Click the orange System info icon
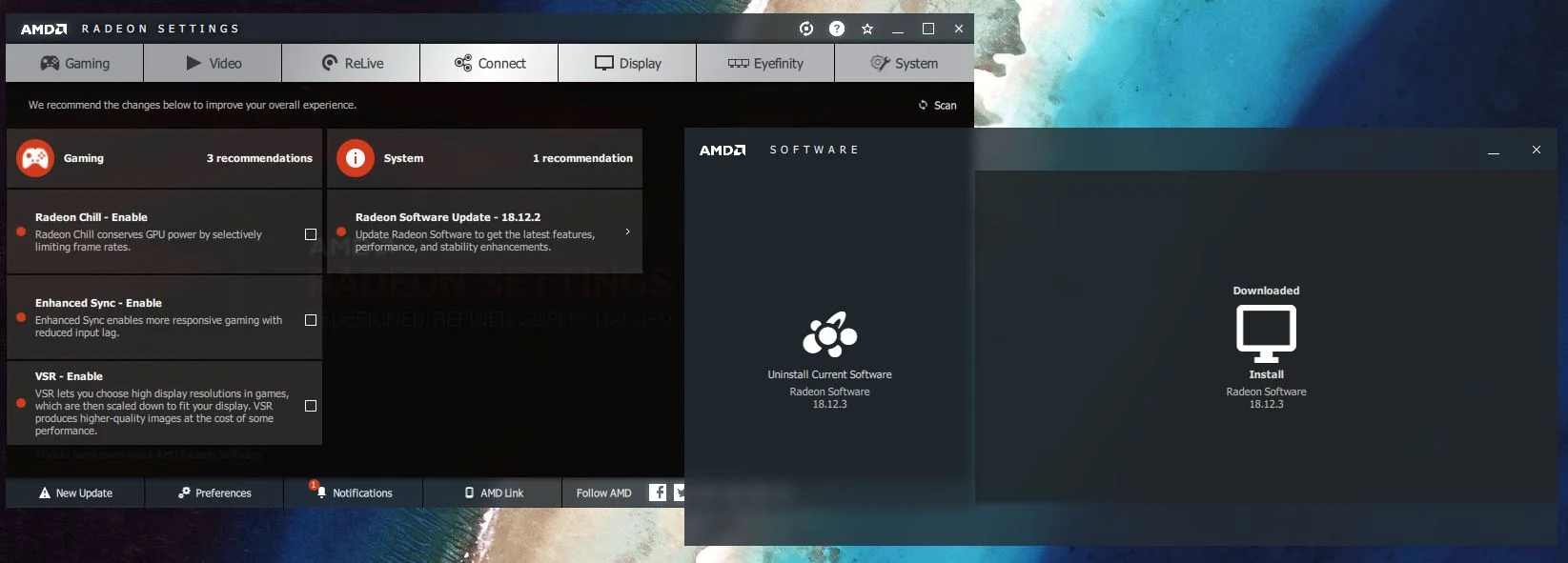The height and width of the screenshot is (563, 1568). pyautogui.click(x=356, y=158)
